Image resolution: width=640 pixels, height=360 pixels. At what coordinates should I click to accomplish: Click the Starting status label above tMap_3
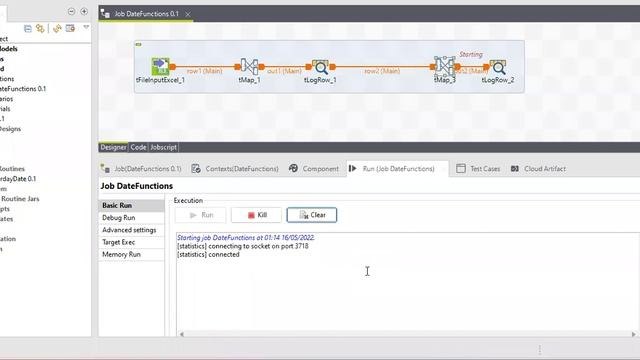(x=471, y=54)
